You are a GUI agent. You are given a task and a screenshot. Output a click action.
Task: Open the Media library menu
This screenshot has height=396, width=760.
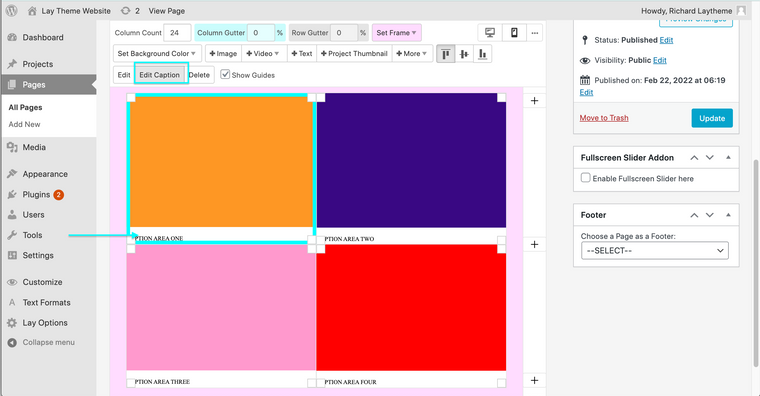click(x=34, y=147)
